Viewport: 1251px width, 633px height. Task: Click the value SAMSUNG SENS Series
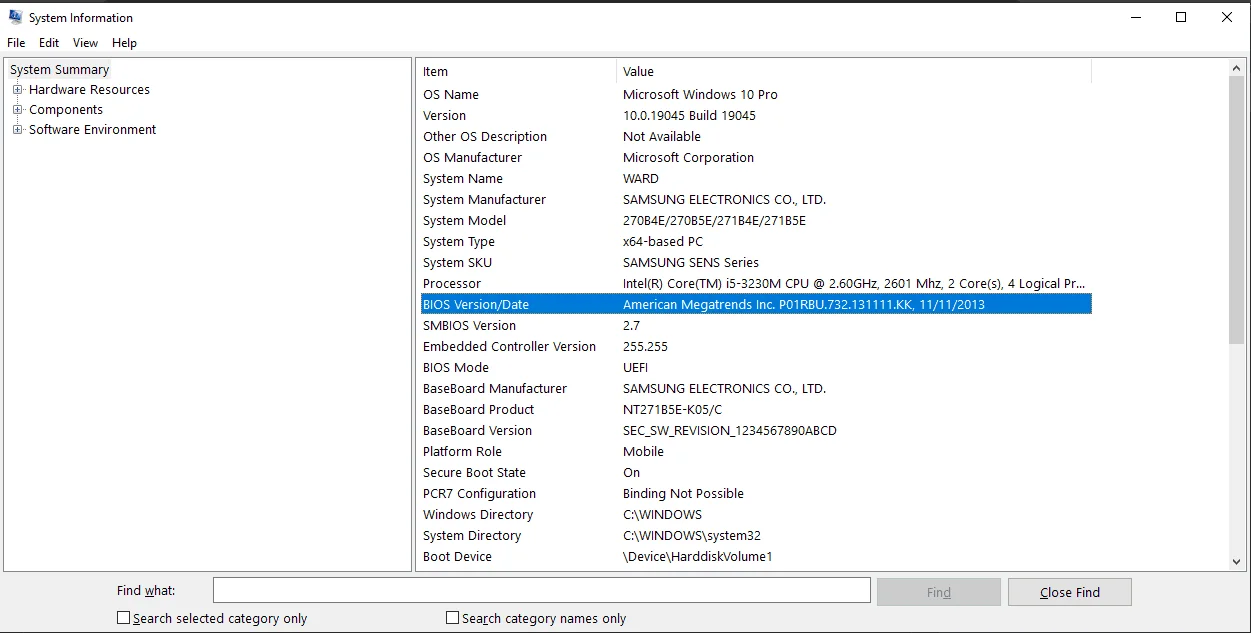pyautogui.click(x=691, y=262)
